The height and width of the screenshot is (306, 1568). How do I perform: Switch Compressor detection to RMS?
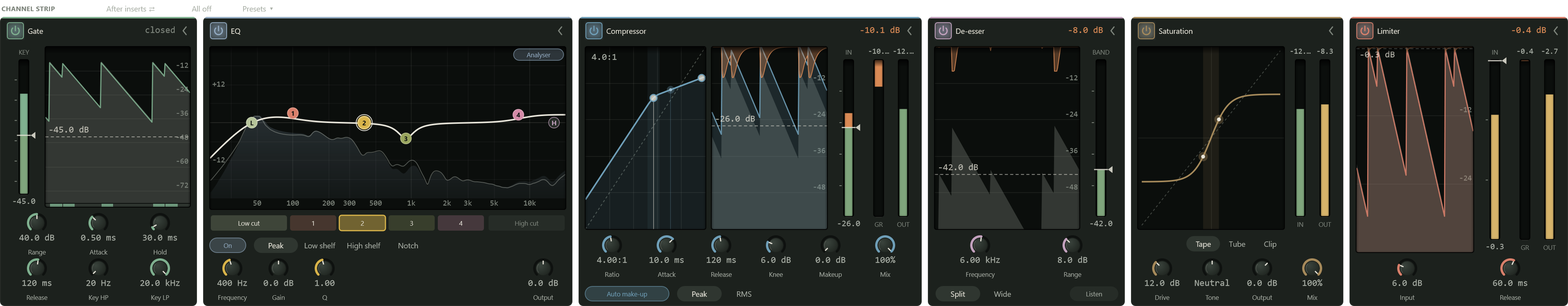744,294
